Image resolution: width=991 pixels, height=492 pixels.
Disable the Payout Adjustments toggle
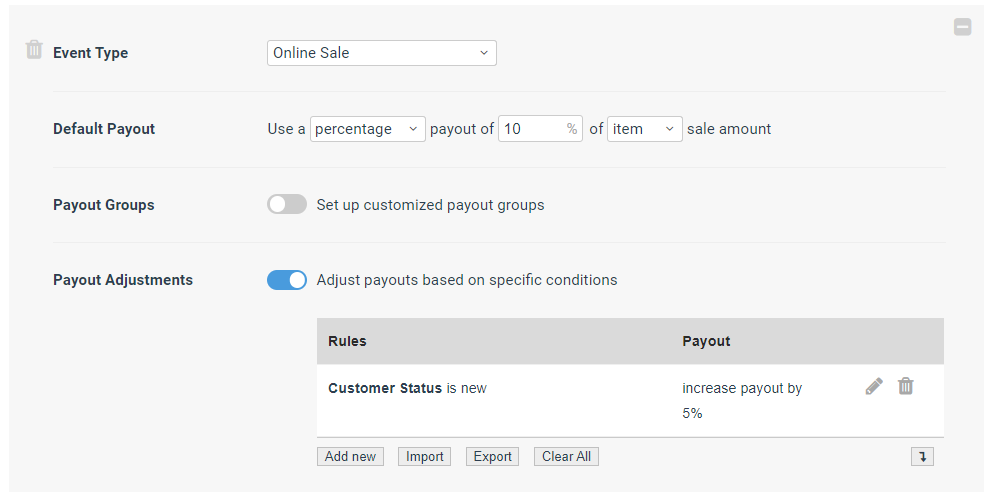pos(287,280)
